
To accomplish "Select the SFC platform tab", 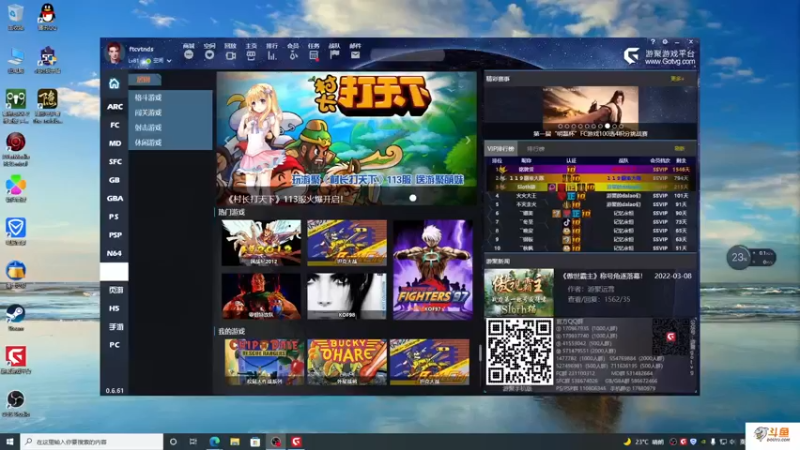I will coord(115,161).
